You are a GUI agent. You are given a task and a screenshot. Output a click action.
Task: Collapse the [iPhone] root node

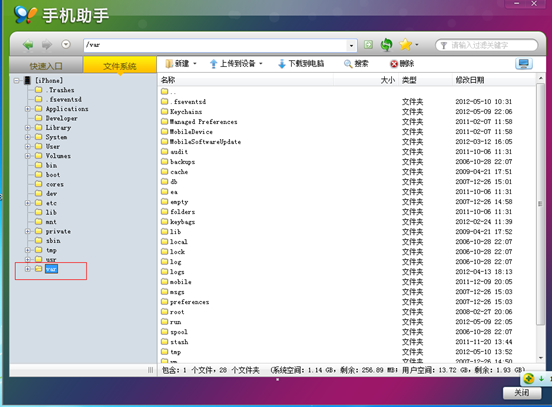pyautogui.click(x=17, y=81)
